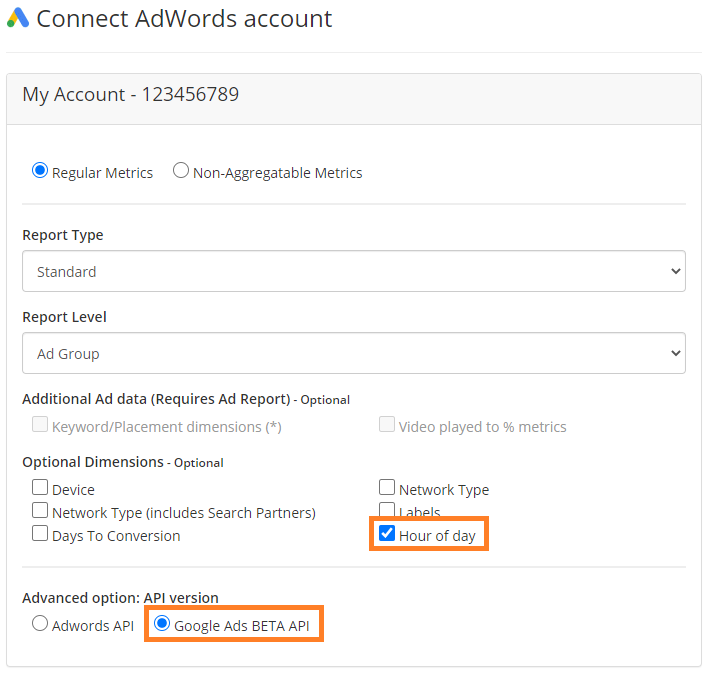Open the Report Type dropdown
The width and height of the screenshot is (708, 673).
(x=354, y=271)
